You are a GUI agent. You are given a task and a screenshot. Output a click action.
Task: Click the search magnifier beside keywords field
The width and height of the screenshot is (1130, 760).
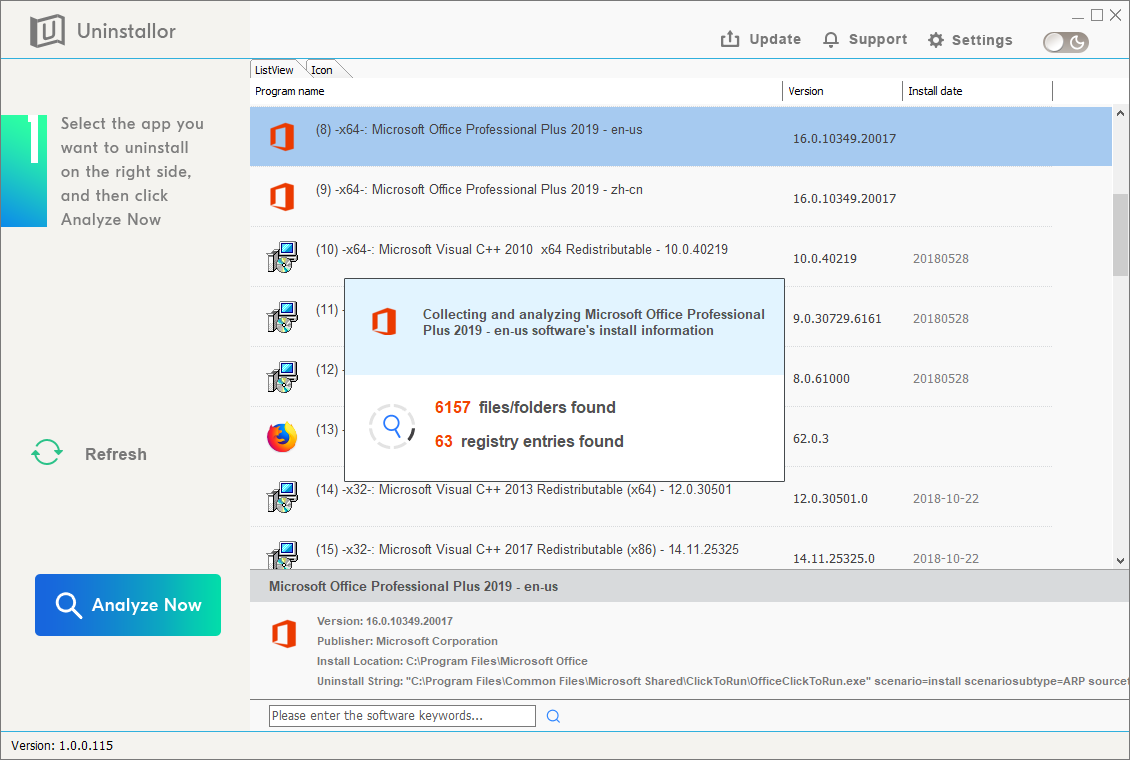point(553,716)
